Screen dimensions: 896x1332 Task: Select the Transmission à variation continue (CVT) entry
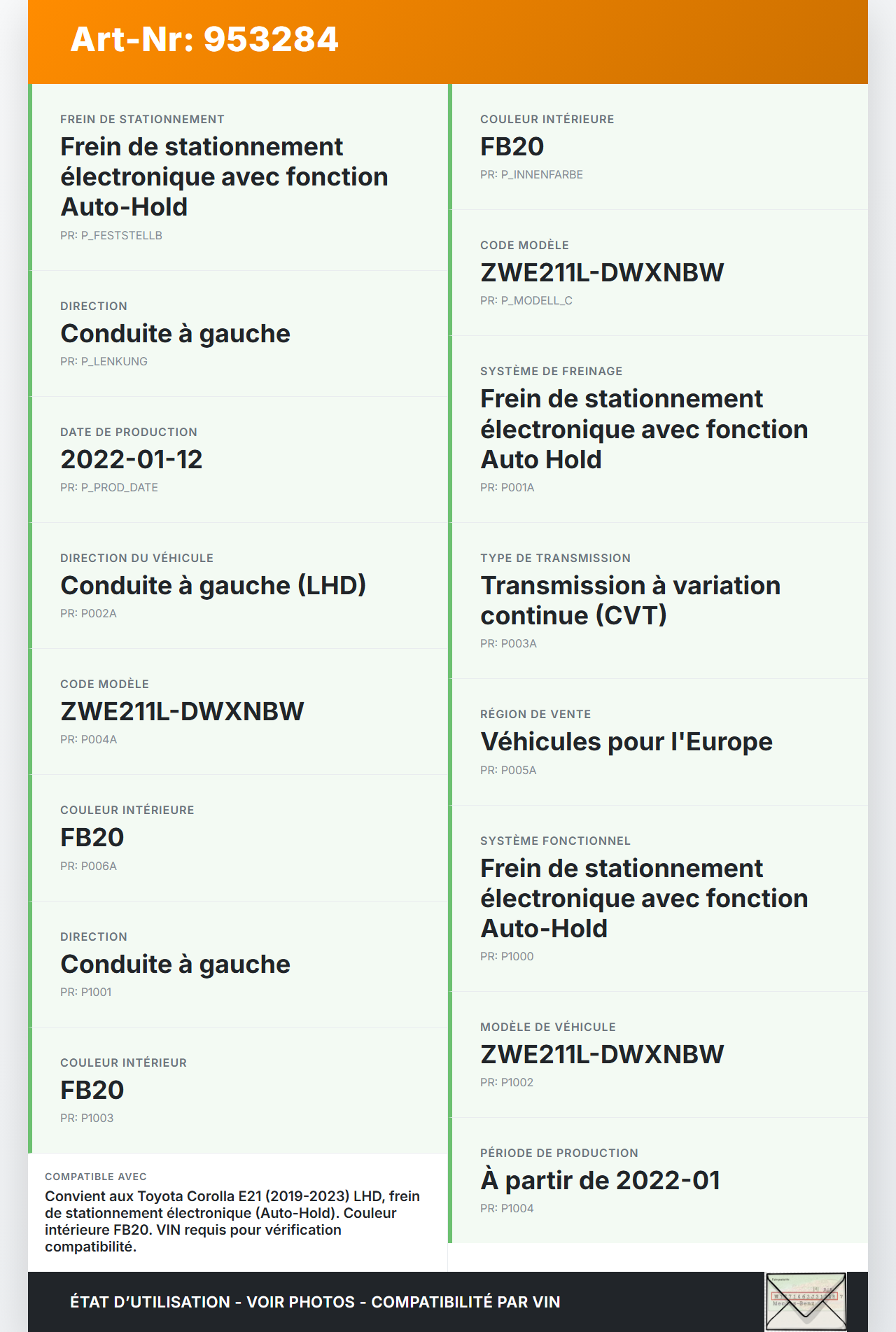(x=630, y=601)
